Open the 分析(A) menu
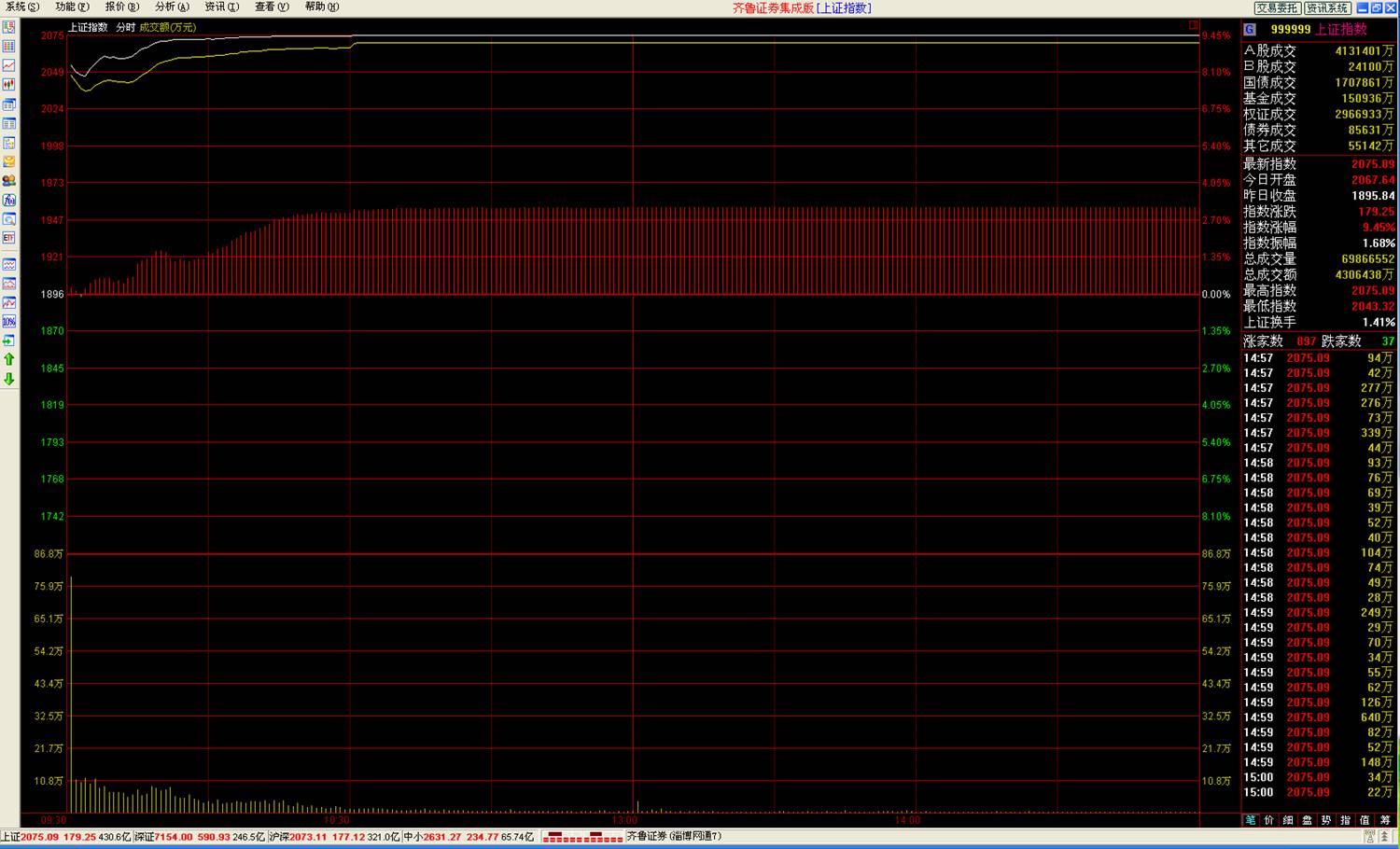 (172, 7)
